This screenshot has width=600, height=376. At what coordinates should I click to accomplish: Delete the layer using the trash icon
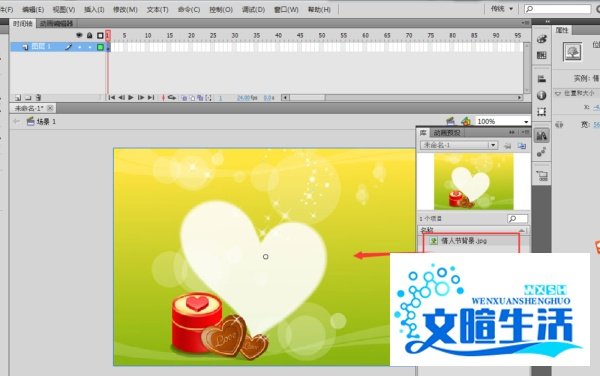(38, 98)
